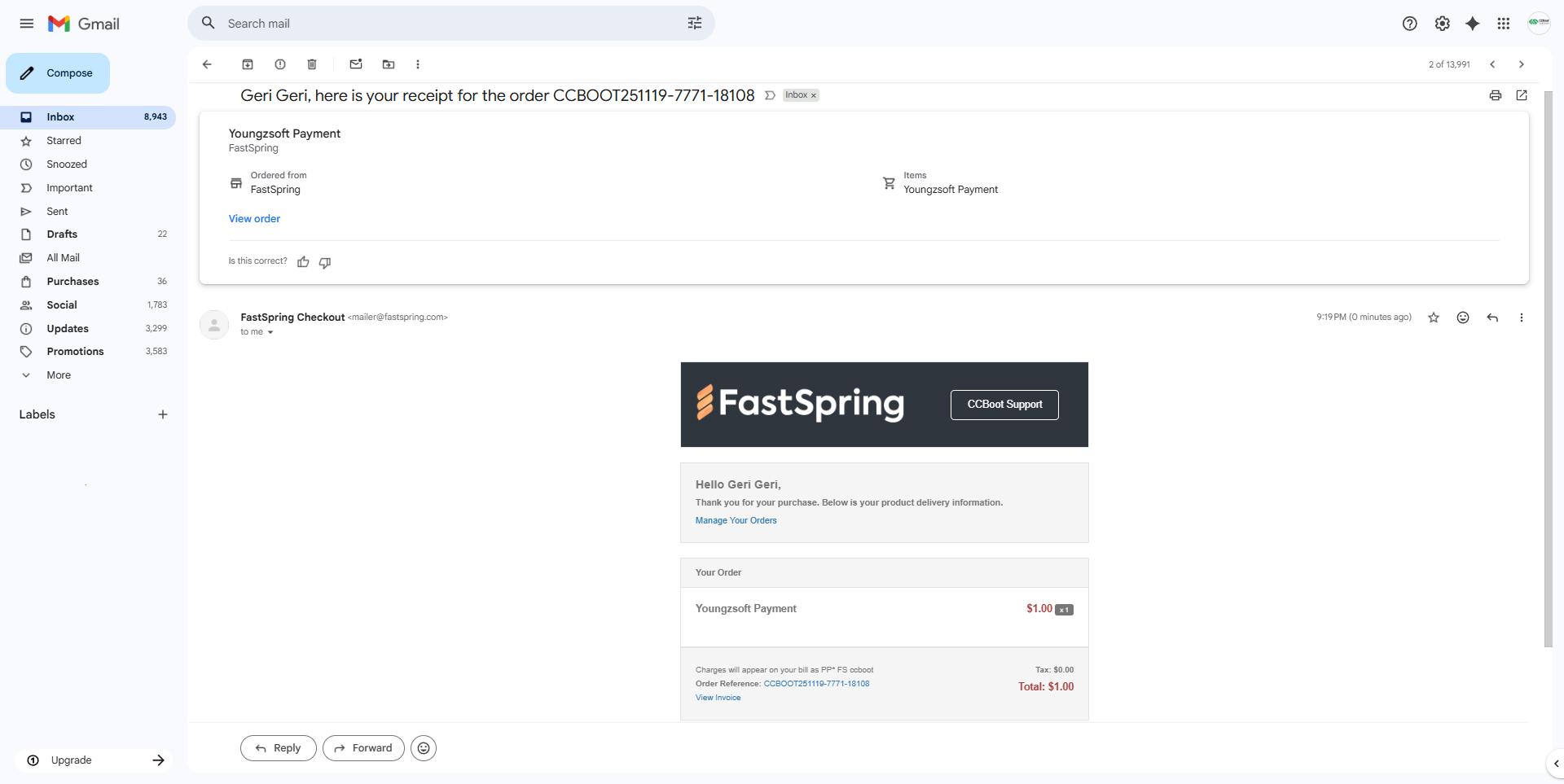Open the Gmail main menu
This screenshot has height=784, width=1564.
26,24
